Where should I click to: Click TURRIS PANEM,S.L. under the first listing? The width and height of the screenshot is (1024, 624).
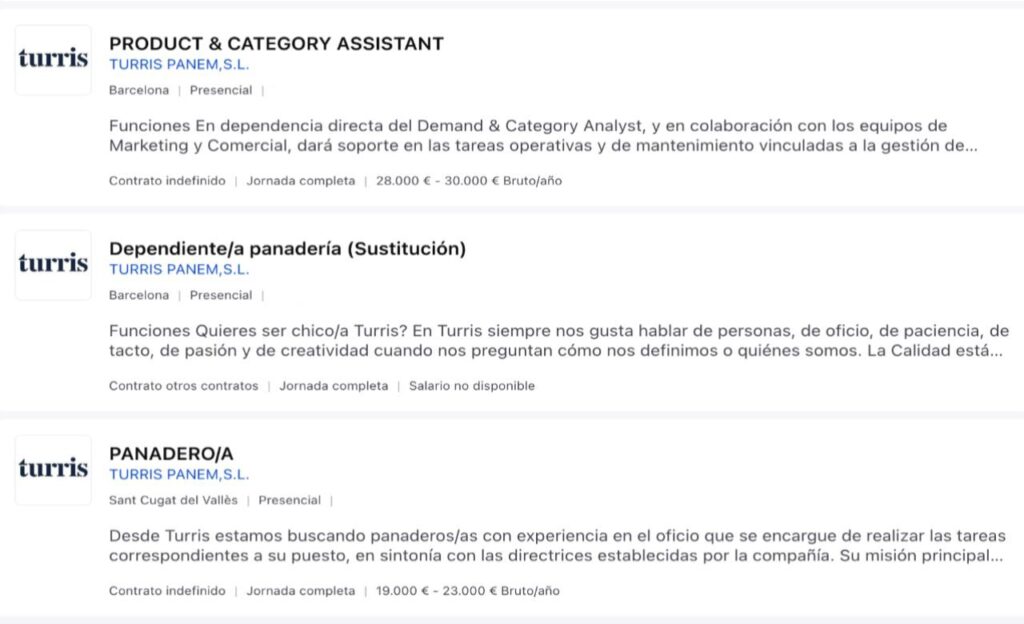tap(176, 65)
